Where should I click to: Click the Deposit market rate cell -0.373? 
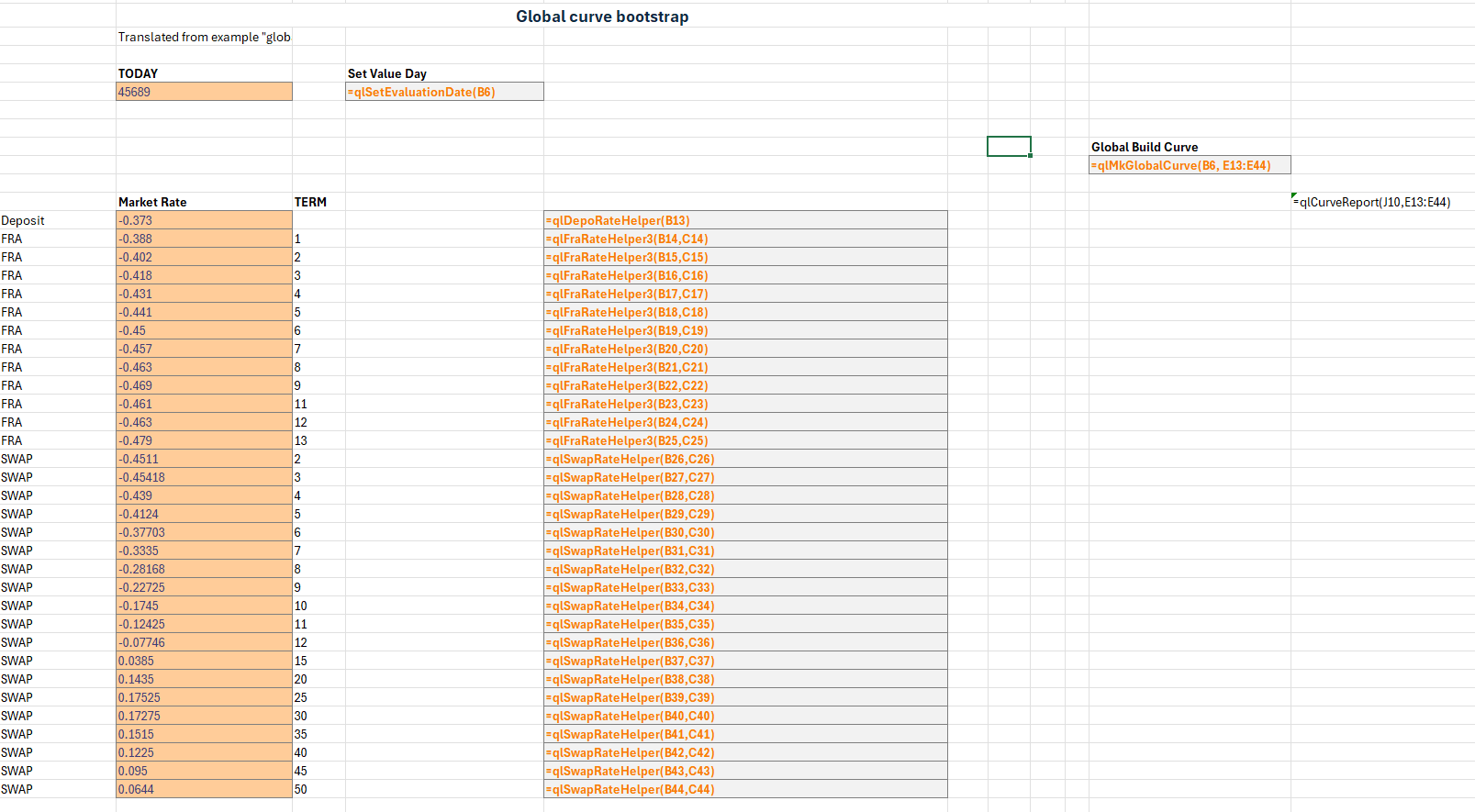point(204,220)
